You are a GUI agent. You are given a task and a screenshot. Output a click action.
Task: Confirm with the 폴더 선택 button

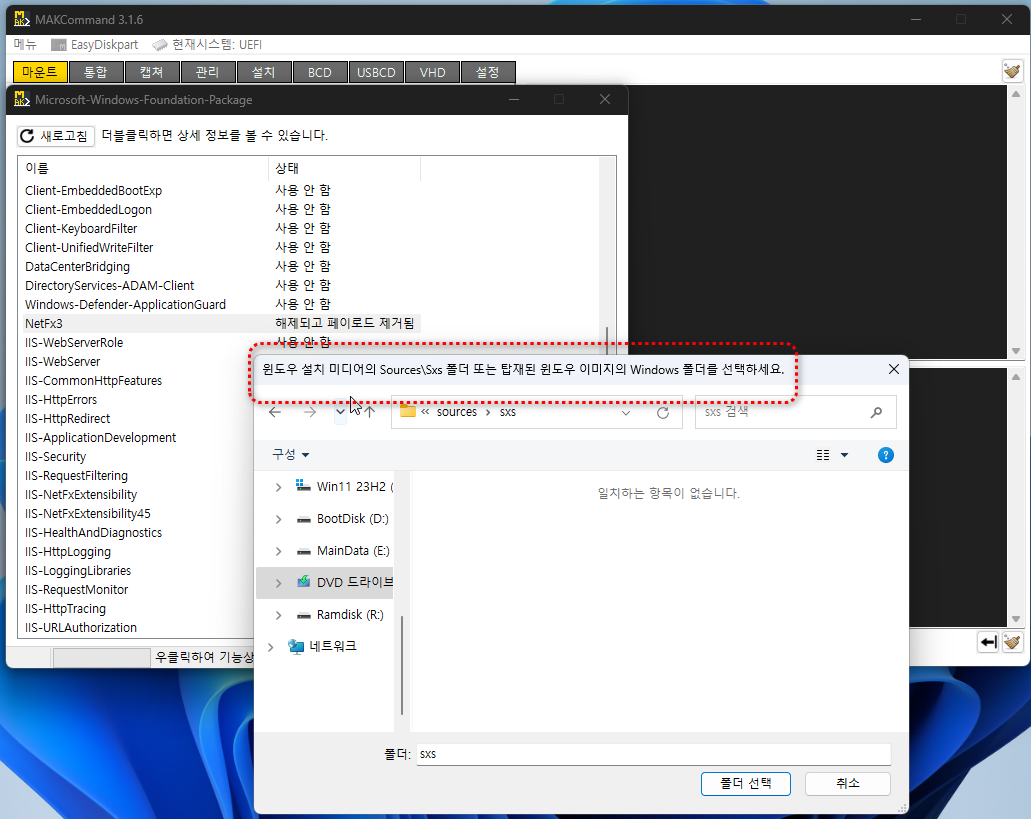coord(746,784)
